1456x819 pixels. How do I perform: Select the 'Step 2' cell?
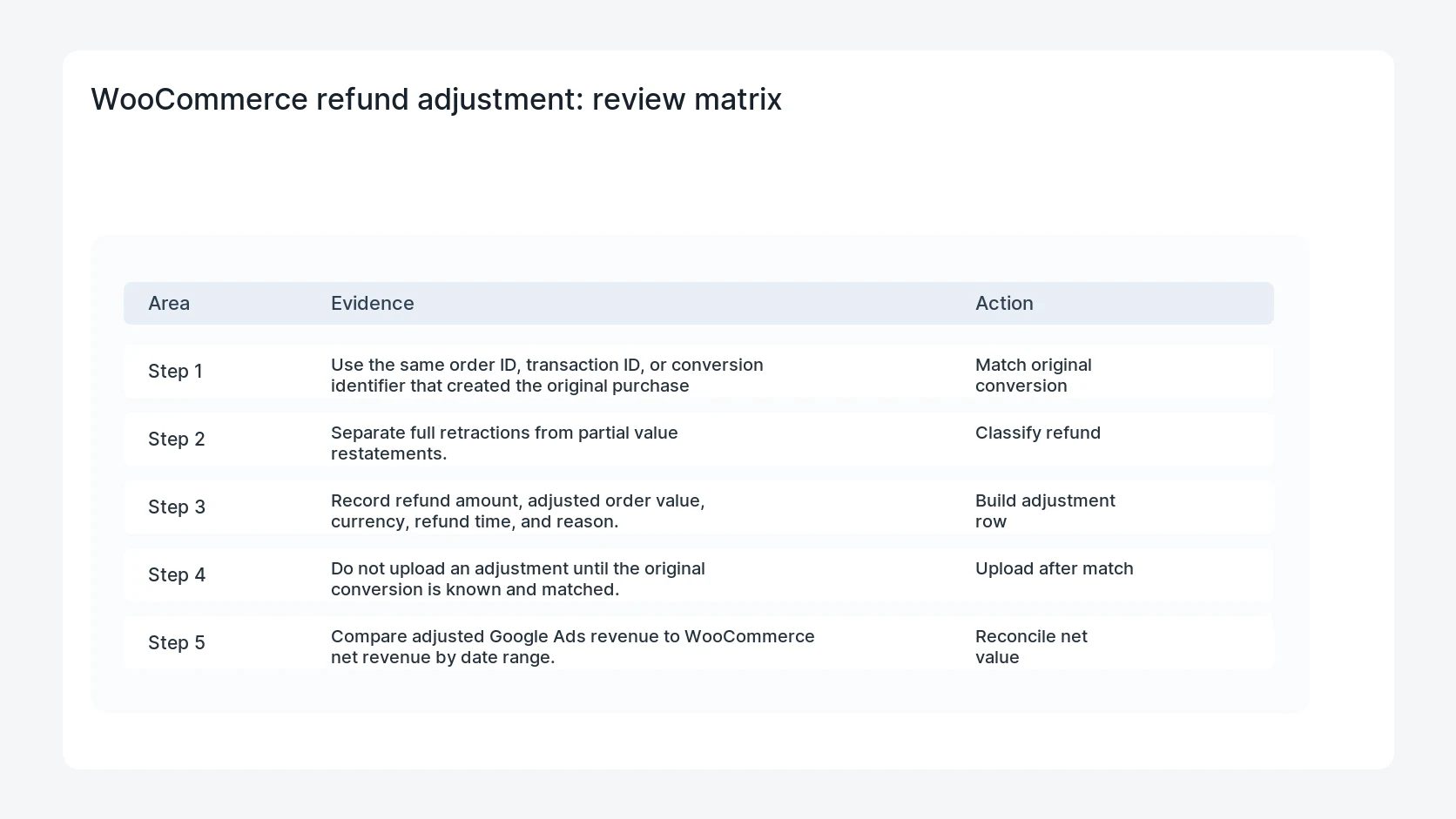pyautogui.click(x=177, y=439)
